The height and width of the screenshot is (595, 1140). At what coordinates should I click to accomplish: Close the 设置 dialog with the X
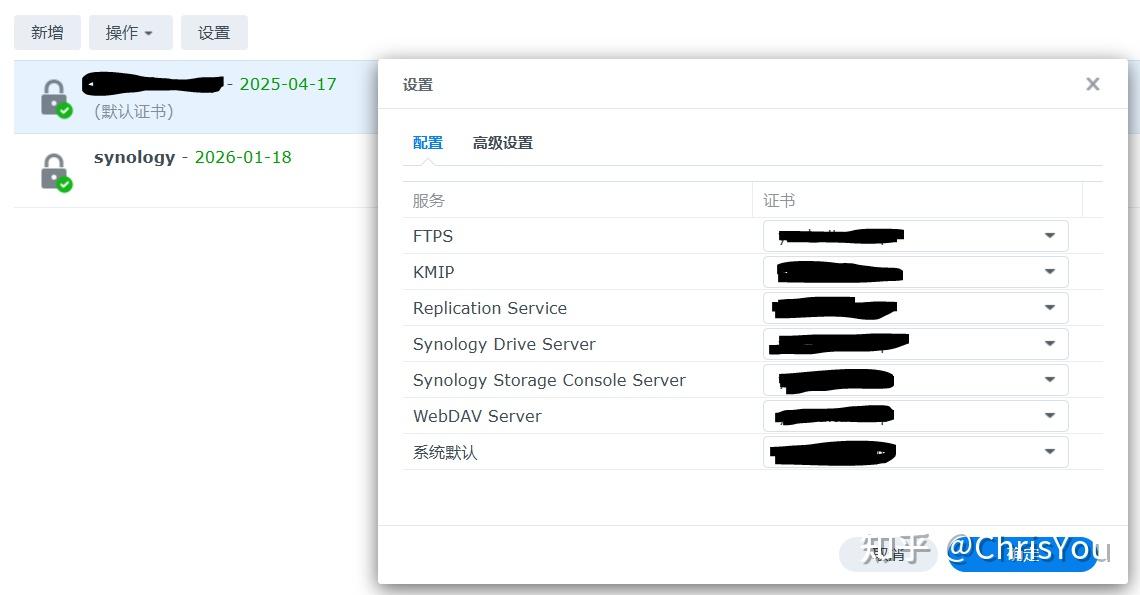[1092, 84]
